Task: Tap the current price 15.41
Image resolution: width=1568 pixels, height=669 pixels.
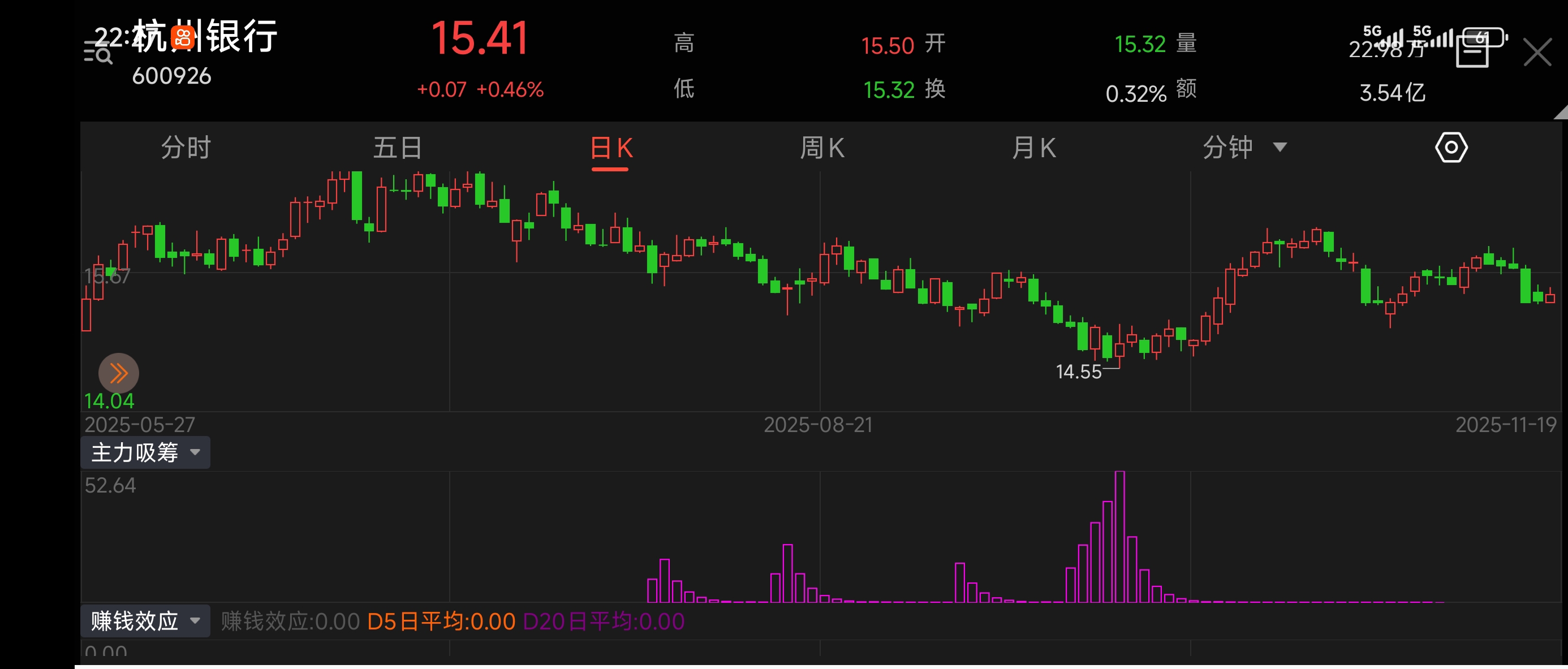Action: pos(480,39)
